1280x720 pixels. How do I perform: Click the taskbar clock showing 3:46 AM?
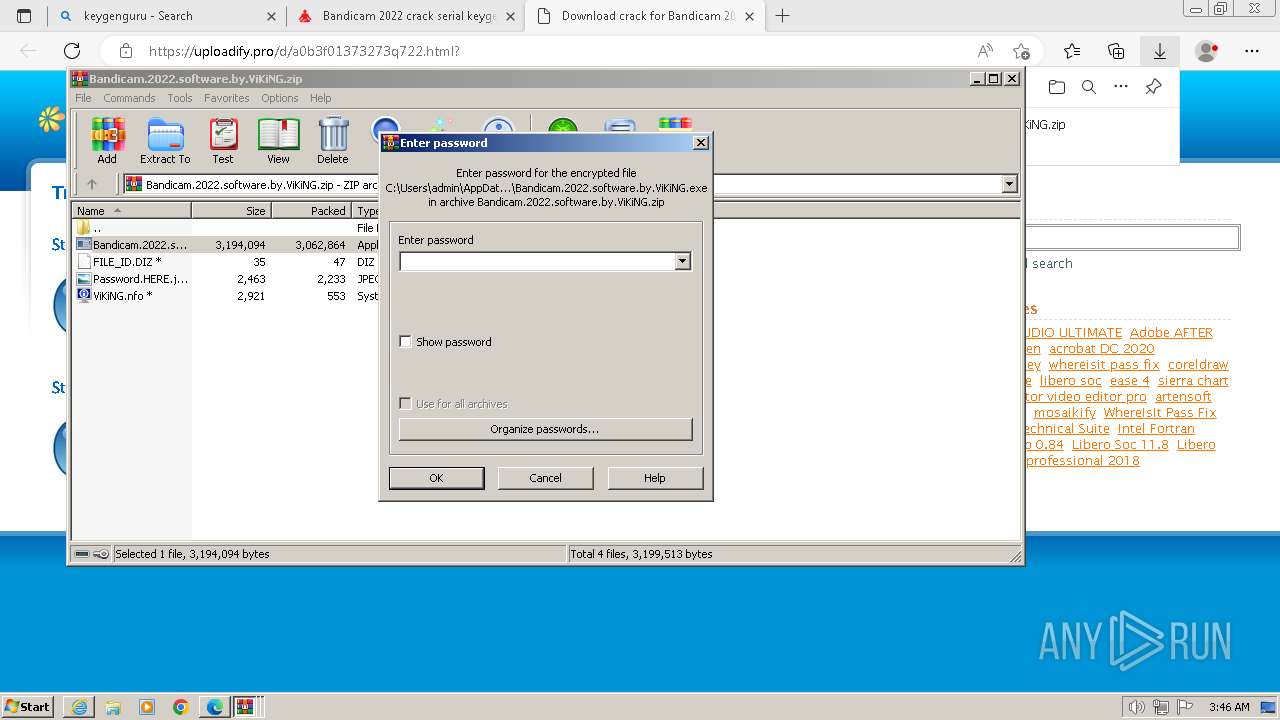[1229, 707]
